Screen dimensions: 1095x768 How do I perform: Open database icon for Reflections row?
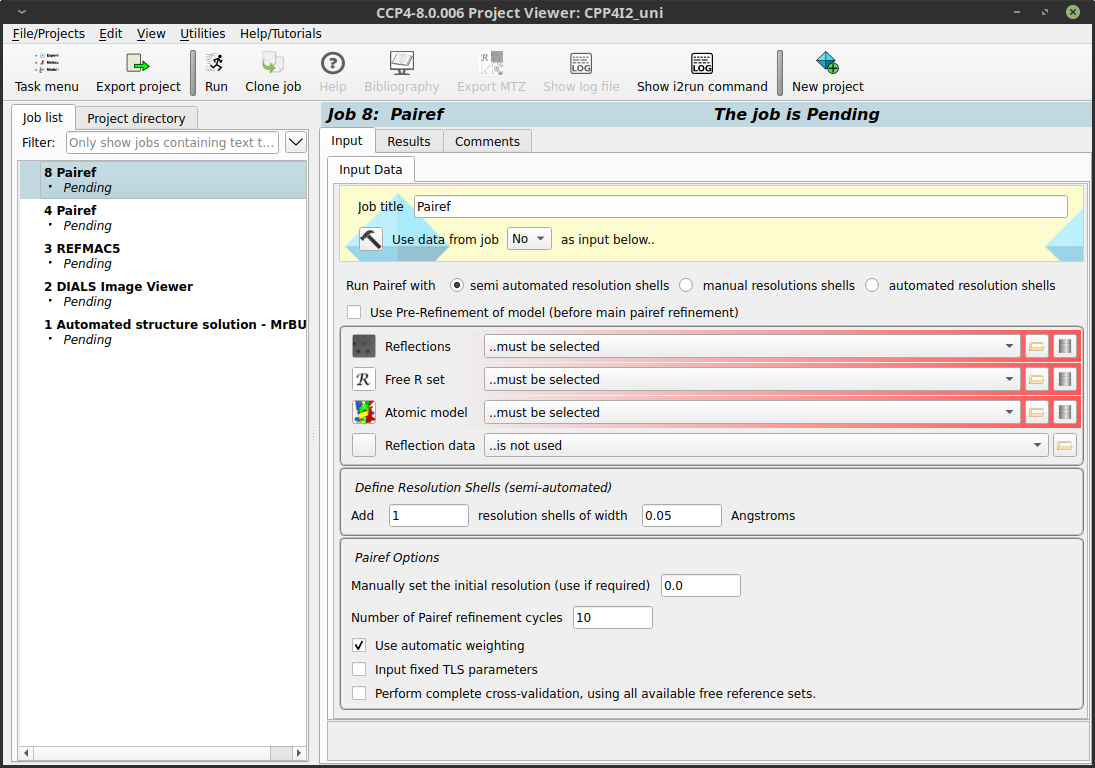tap(1064, 346)
